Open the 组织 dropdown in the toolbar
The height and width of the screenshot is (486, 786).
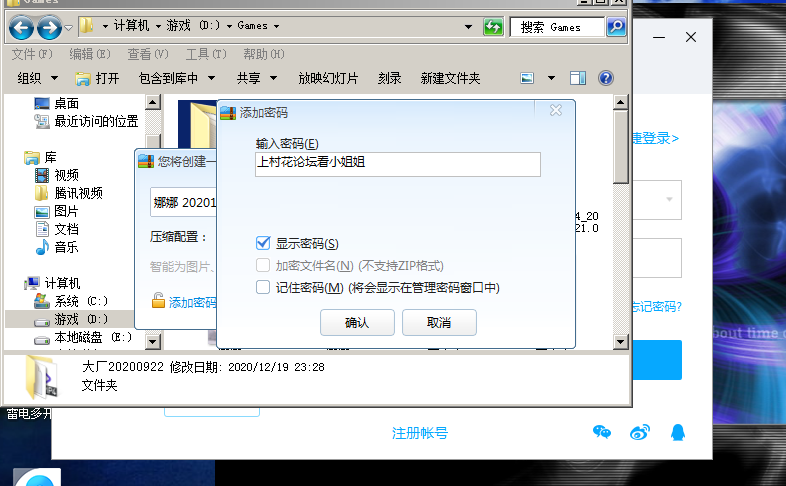coord(36,78)
